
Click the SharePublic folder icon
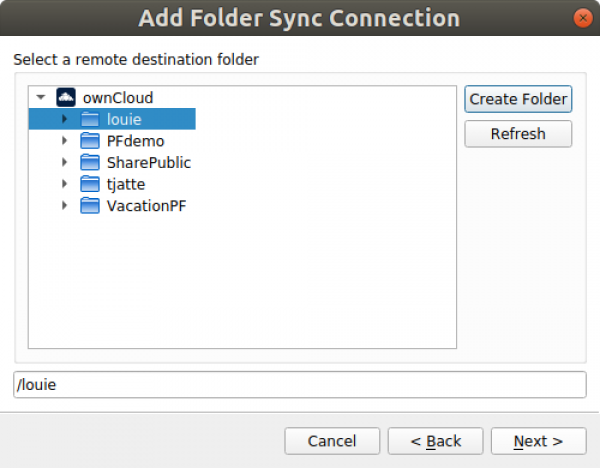[90, 162]
